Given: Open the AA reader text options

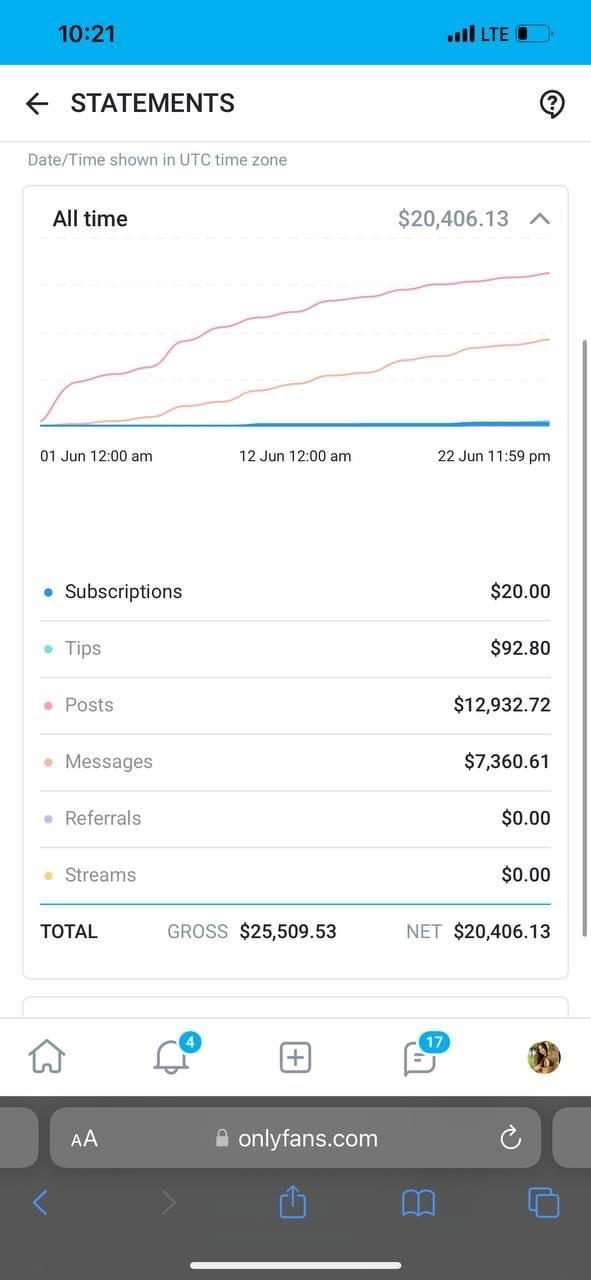Looking at the screenshot, I should [x=84, y=1138].
